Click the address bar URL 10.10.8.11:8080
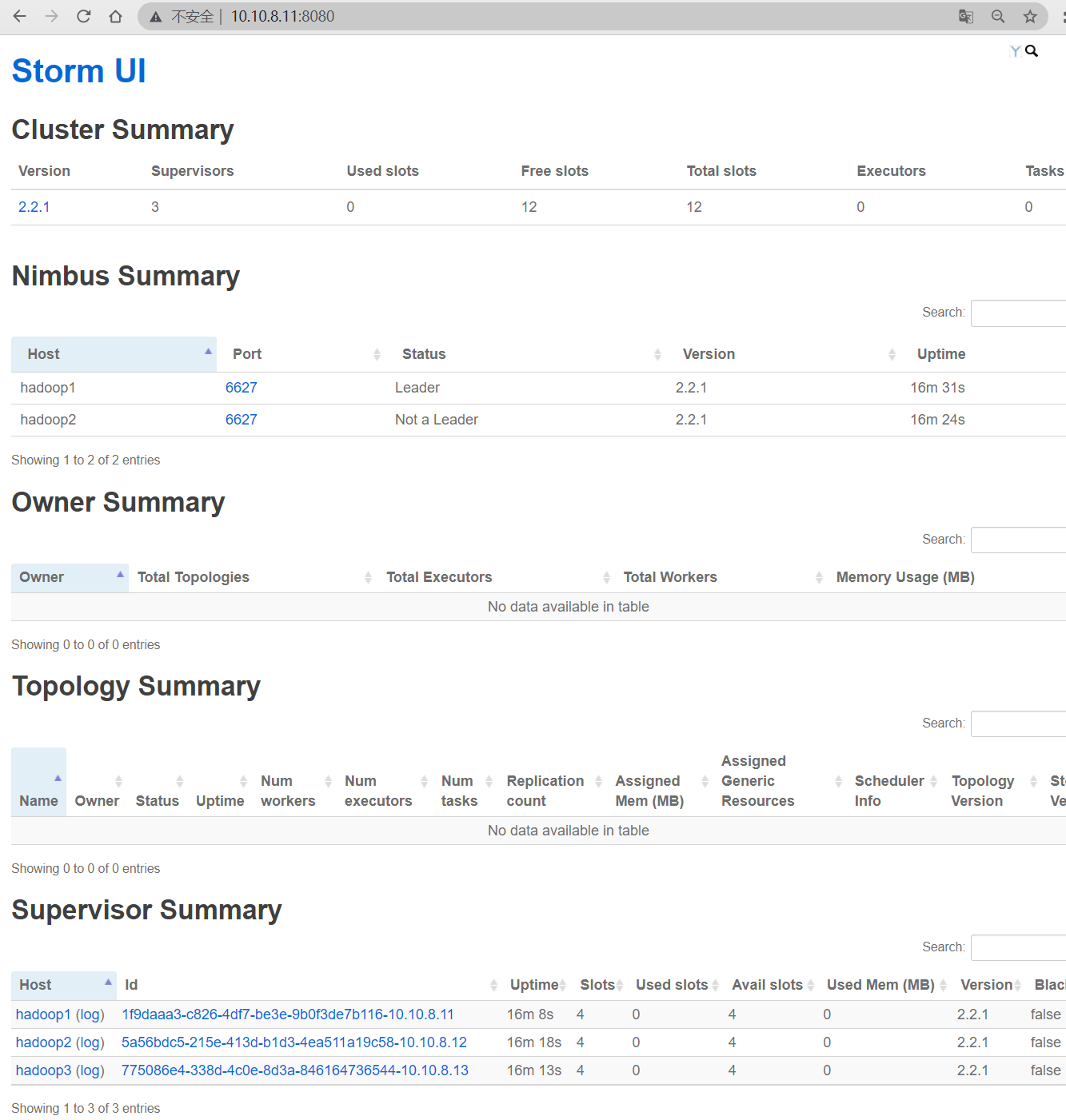Image resolution: width=1066 pixels, height=1120 pixels. [282, 16]
